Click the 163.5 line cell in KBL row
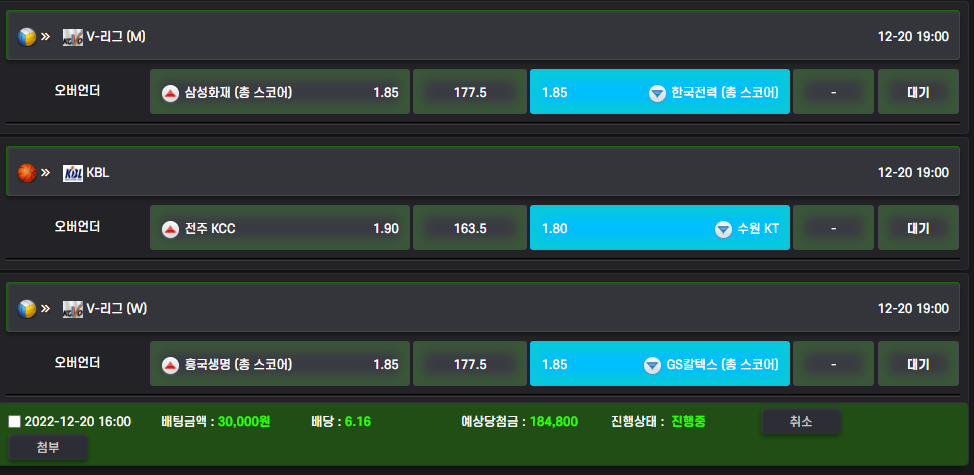This screenshot has height=475, width=974. pyautogui.click(x=470, y=227)
